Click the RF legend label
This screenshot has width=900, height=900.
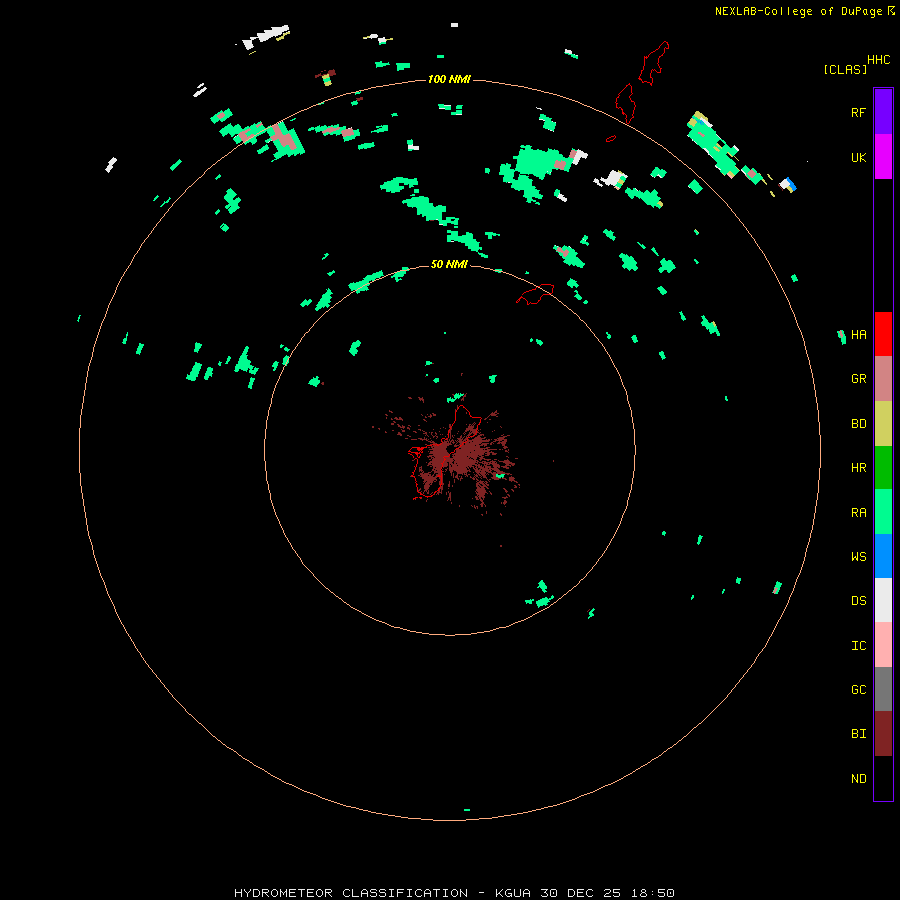tap(858, 112)
